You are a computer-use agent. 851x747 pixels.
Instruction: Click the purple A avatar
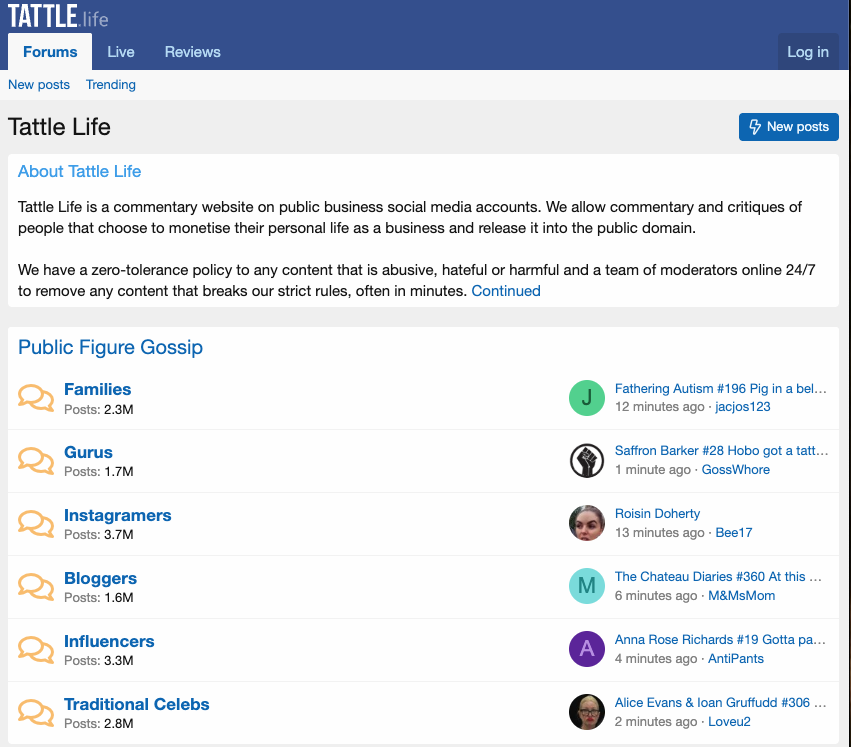click(587, 649)
